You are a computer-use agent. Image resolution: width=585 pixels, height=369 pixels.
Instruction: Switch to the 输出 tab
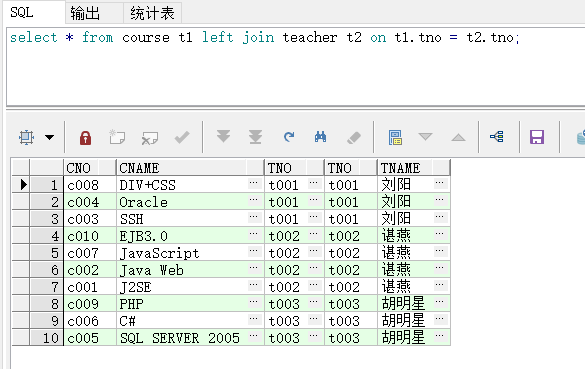pyautogui.click(x=94, y=13)
